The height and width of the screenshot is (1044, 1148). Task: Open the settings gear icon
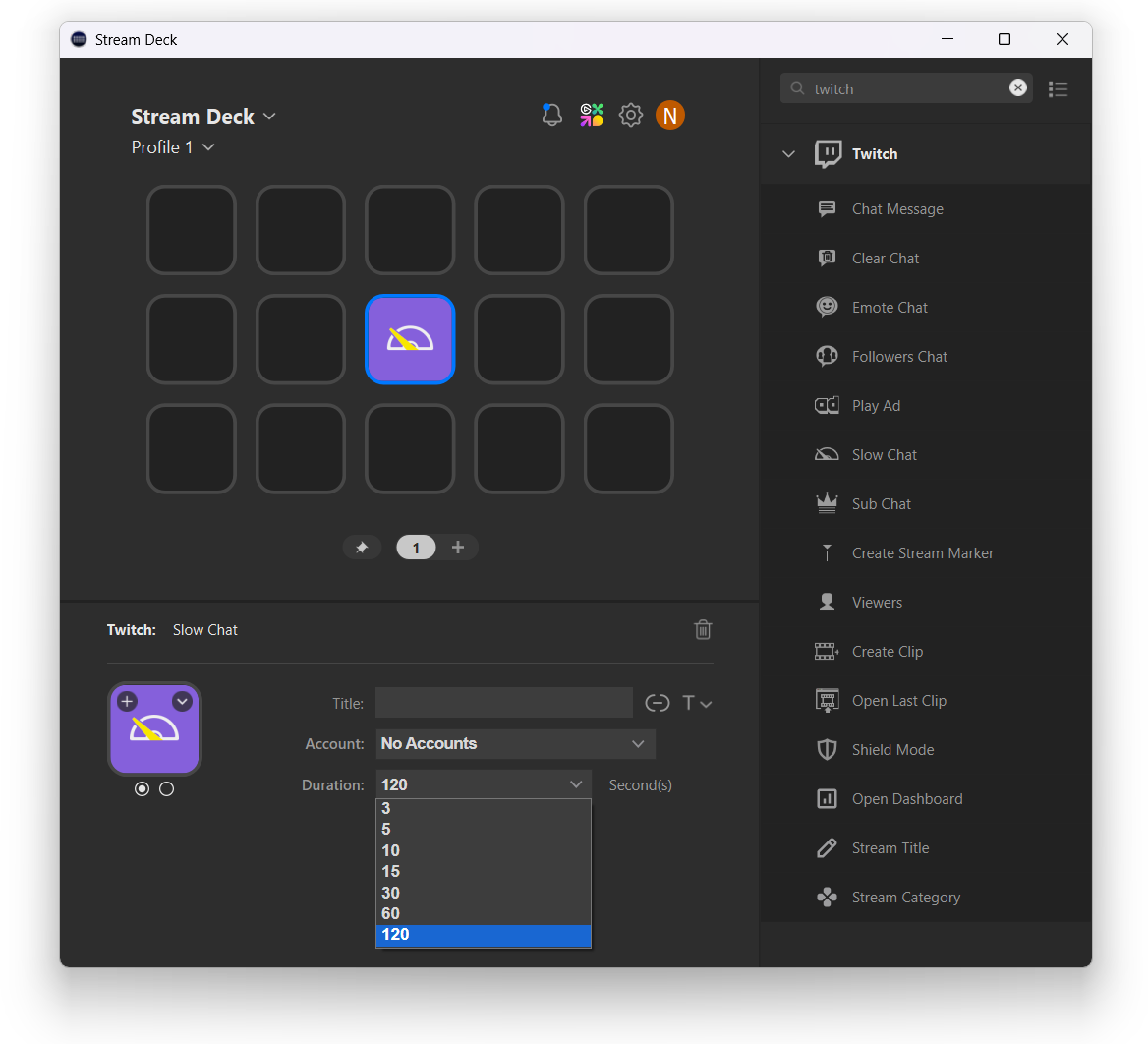tap(630, 115)
